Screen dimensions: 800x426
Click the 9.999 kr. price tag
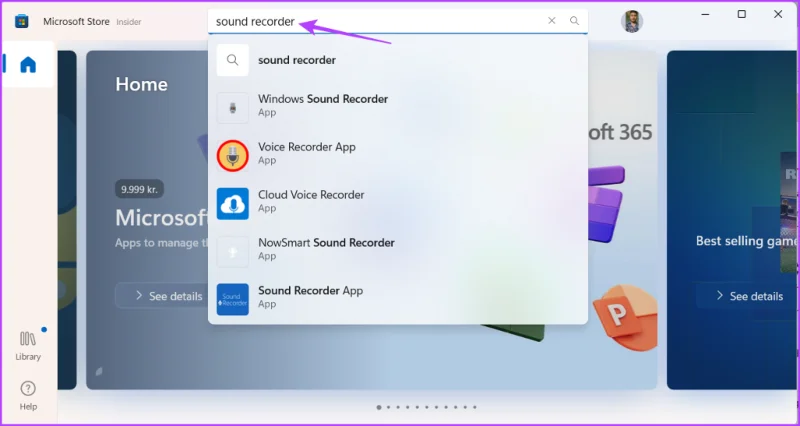(139, 189)
